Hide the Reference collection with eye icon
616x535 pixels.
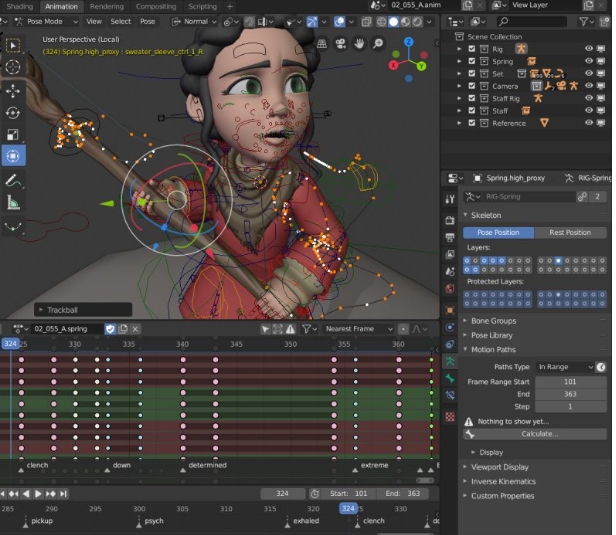pyautogui.click(x=588, y=123)
